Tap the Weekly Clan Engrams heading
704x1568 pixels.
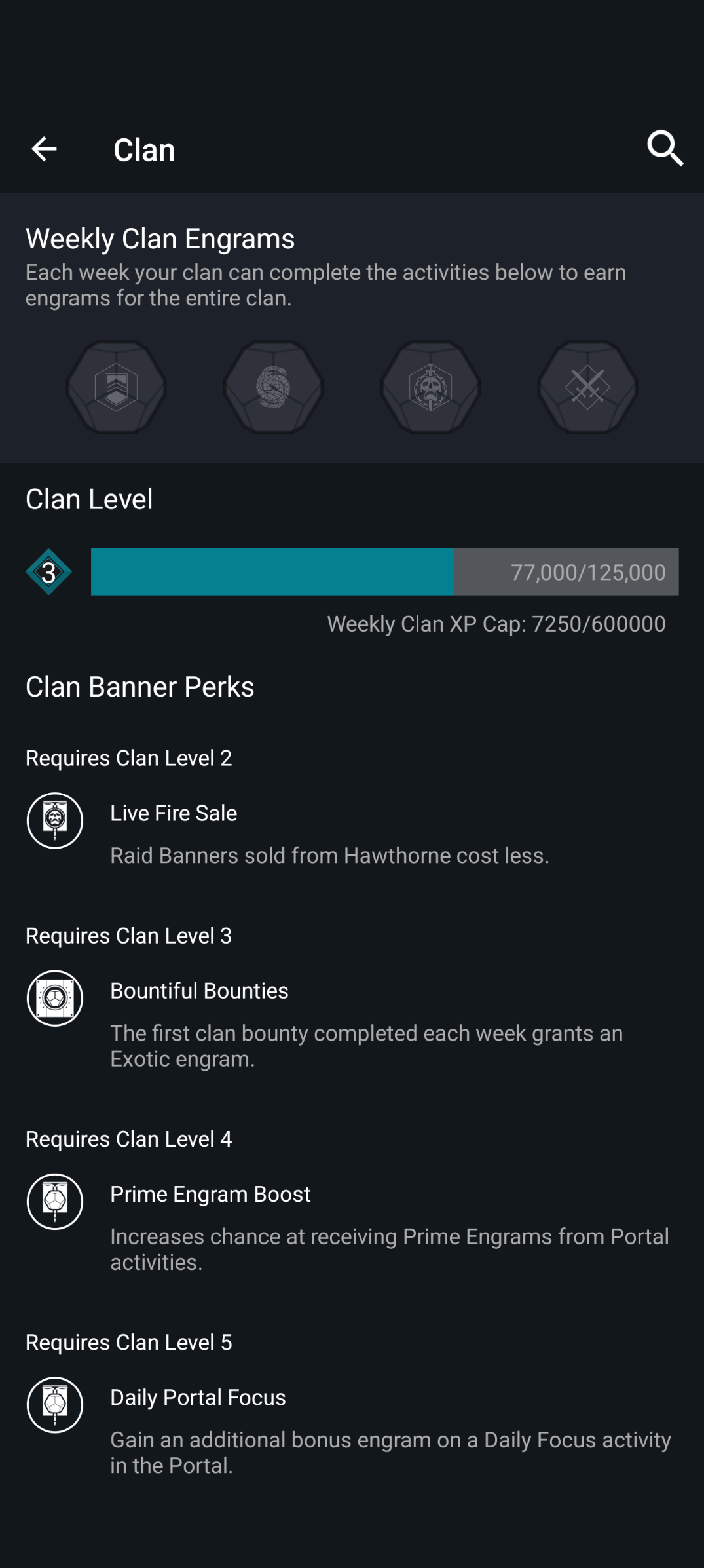(x=160, y=239)
